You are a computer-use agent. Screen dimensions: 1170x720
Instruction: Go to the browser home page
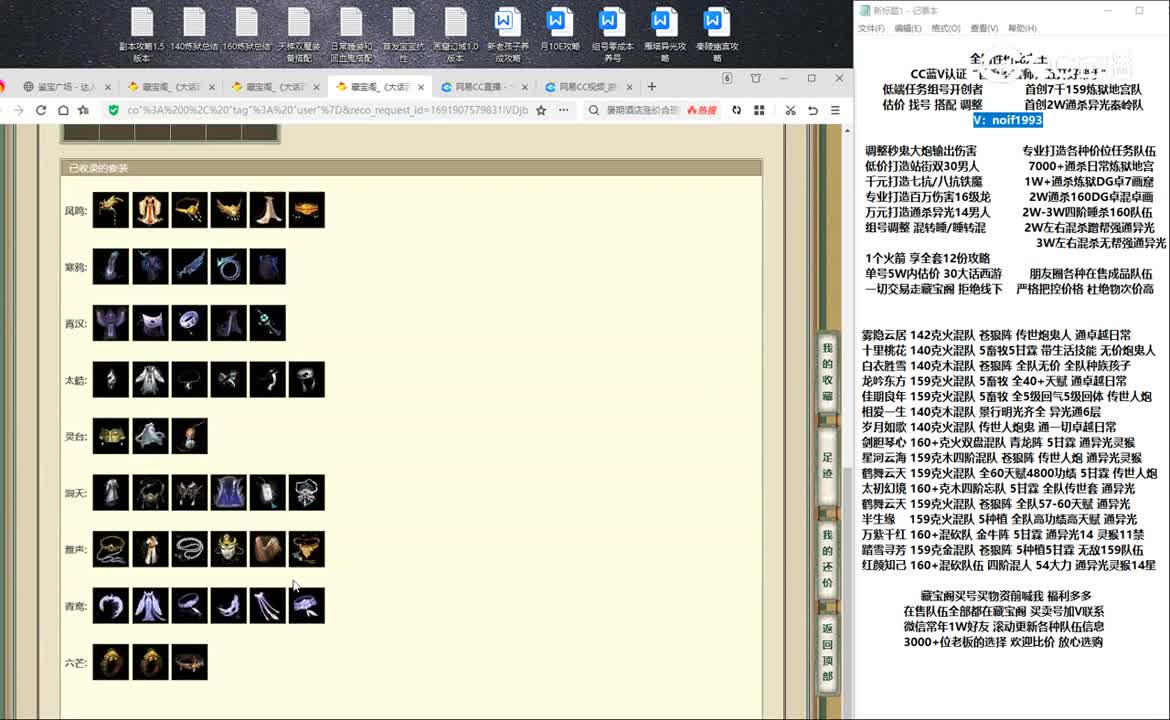click(63, 110)
